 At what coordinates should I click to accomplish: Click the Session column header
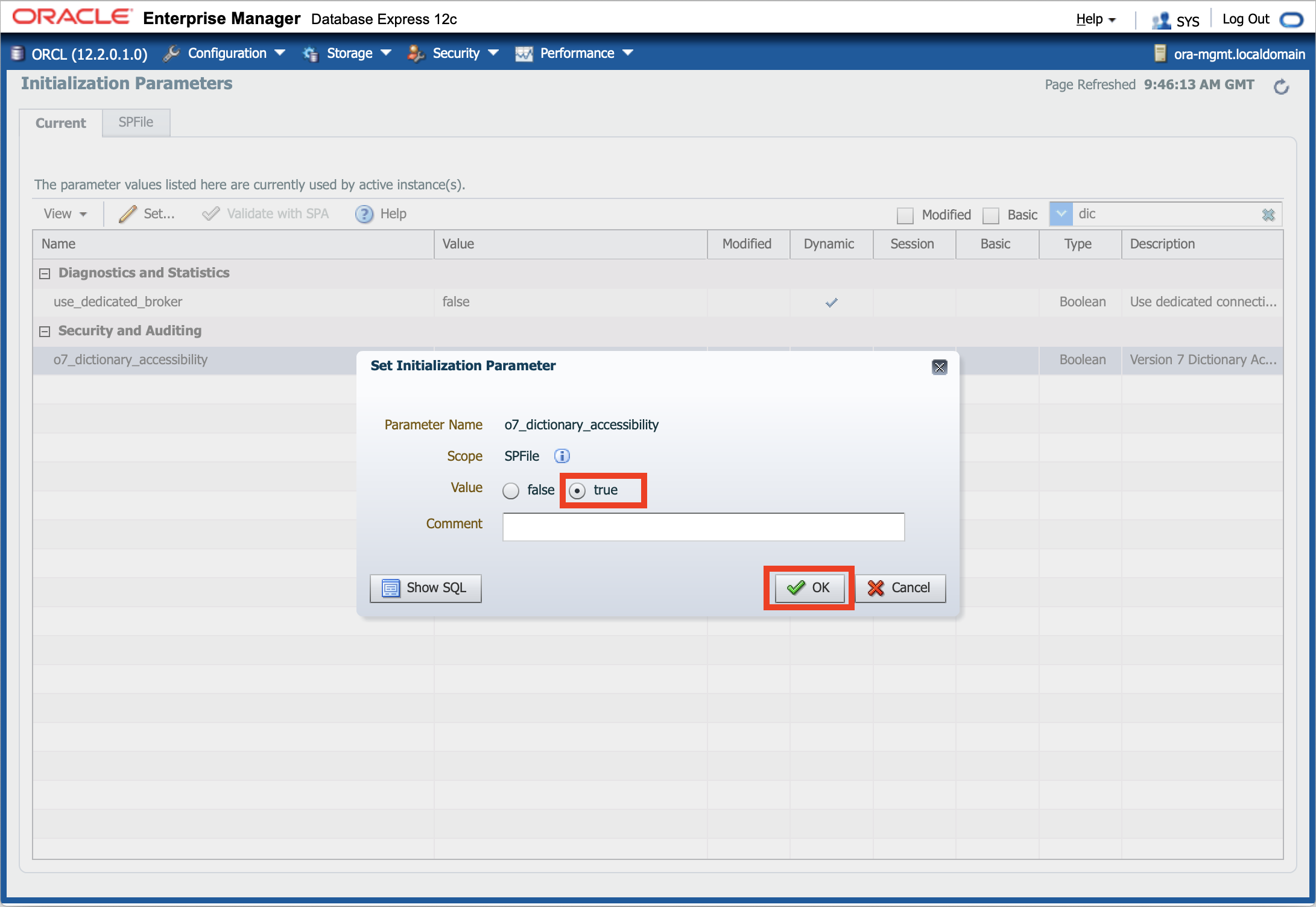914,244
